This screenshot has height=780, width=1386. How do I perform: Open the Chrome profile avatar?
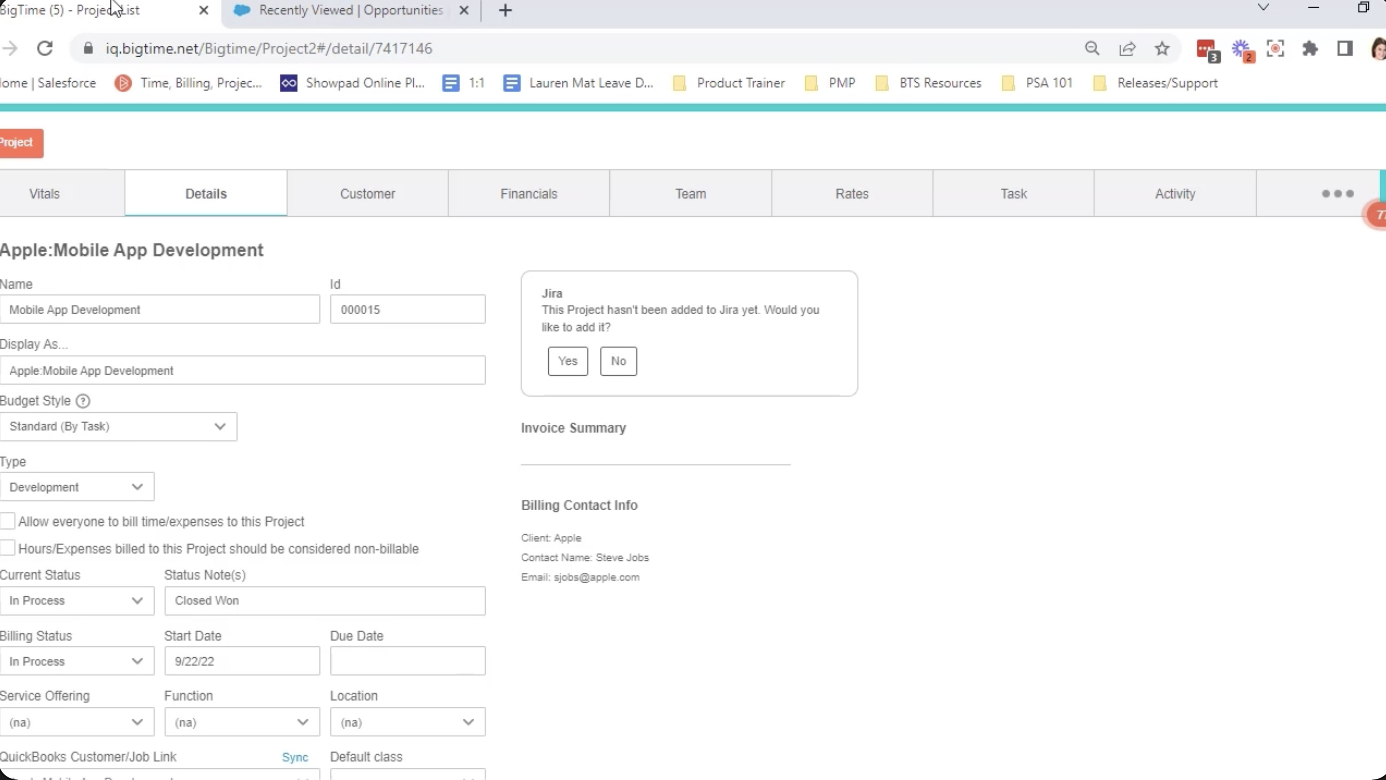tap(1378, 48)
